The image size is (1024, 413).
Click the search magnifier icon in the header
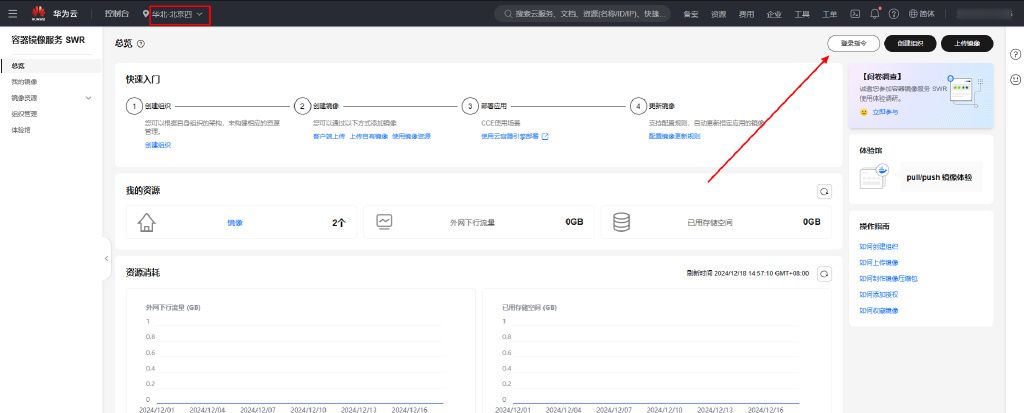pyautogui.click(x=507, y=13)
